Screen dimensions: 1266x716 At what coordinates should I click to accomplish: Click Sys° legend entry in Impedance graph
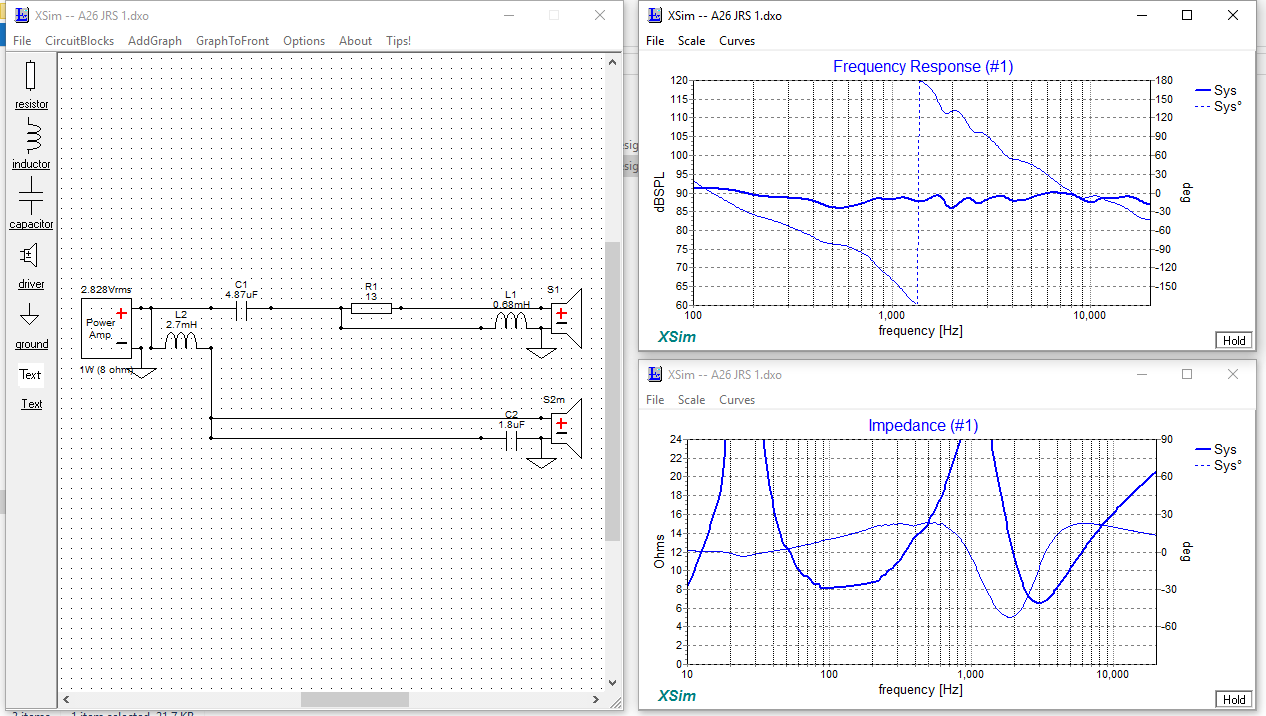1217,466
